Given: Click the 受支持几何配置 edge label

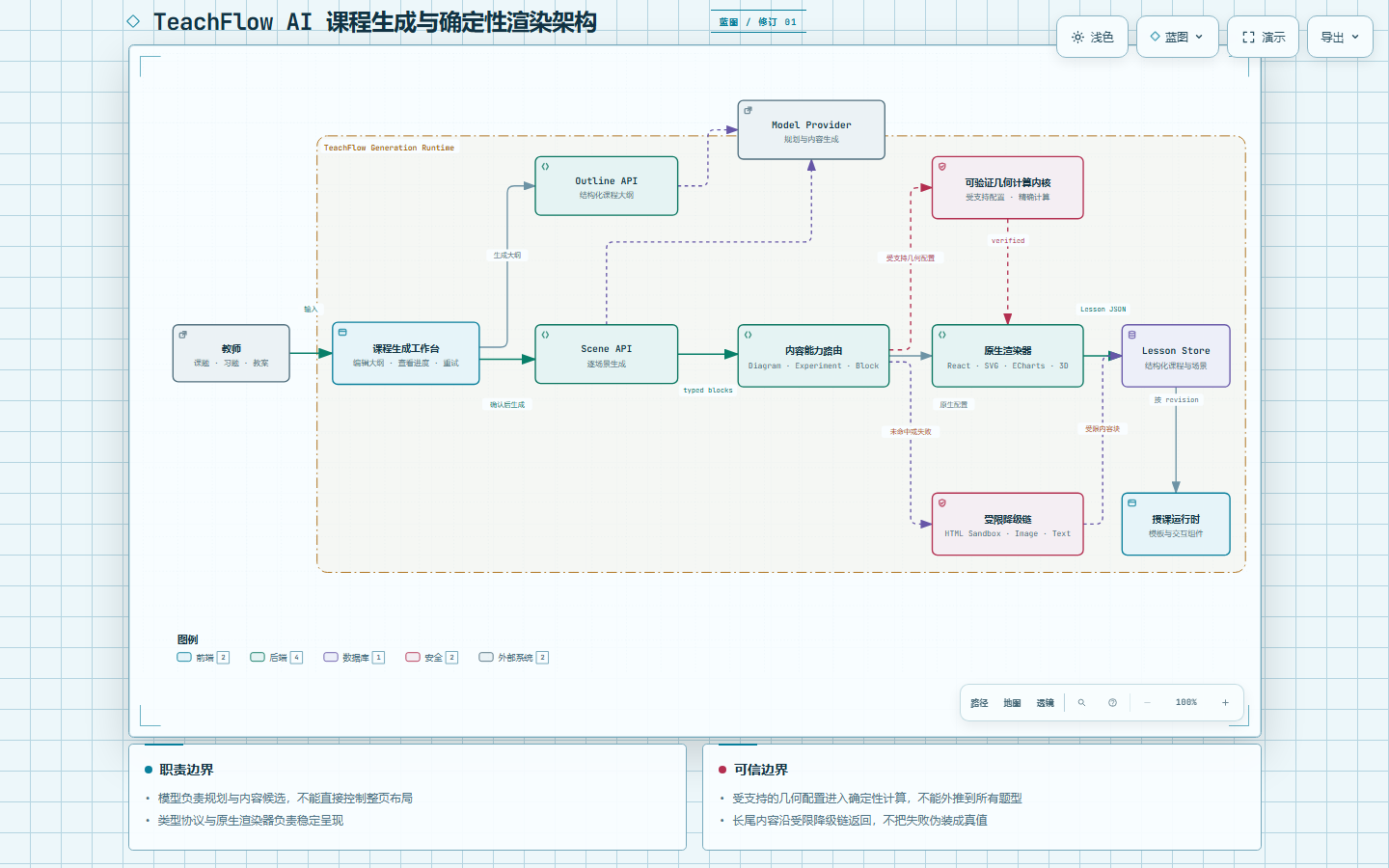Looking at the screenshot, I should coord(911,258).
